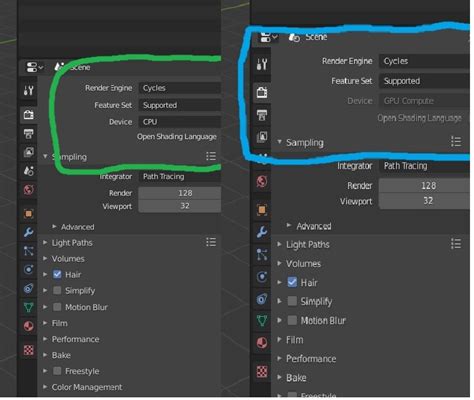Open the Physics tab in the left panel
The width and height of the screenshot is (474, 400).
pyautogui.click(x=28, y=269)
